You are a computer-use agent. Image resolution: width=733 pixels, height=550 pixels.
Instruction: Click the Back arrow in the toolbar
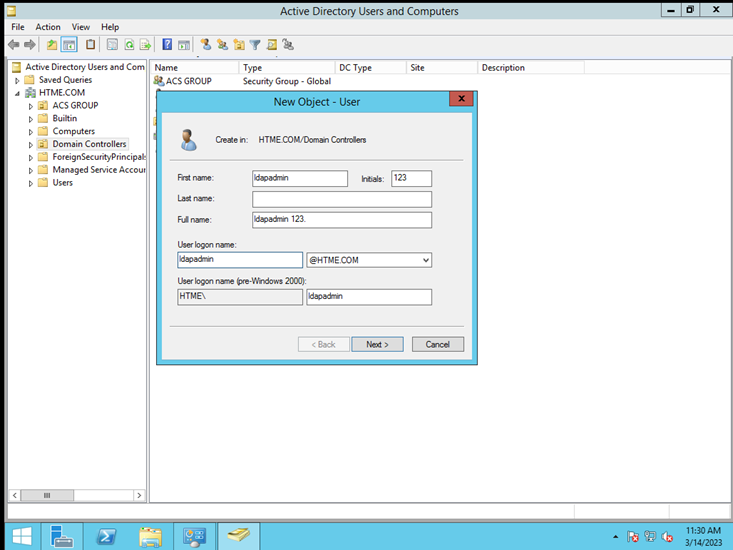14,45
